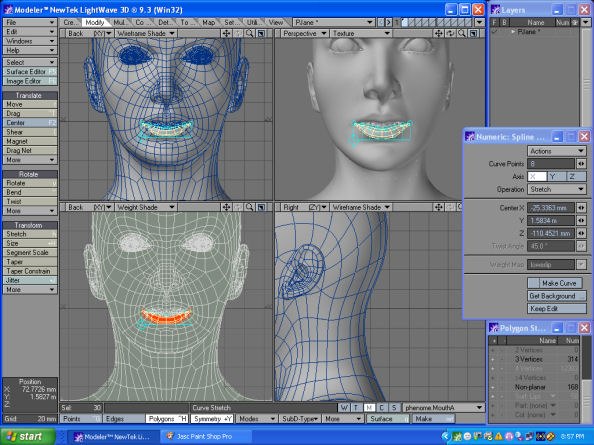The image size is (594, 445).
Task: Click the pan icon in top-left Back viewport
Action: tap(226, 33)
